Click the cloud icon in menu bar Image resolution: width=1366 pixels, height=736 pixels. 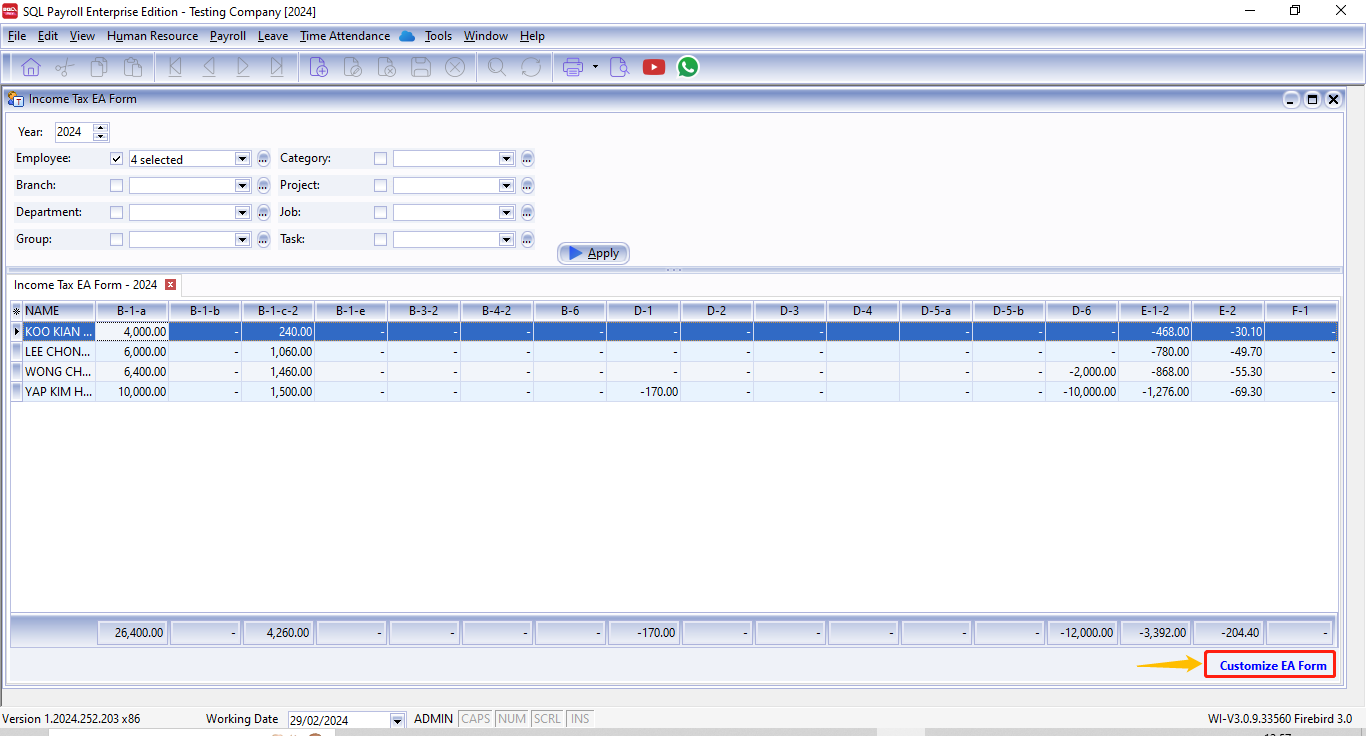tap(407, 36)
